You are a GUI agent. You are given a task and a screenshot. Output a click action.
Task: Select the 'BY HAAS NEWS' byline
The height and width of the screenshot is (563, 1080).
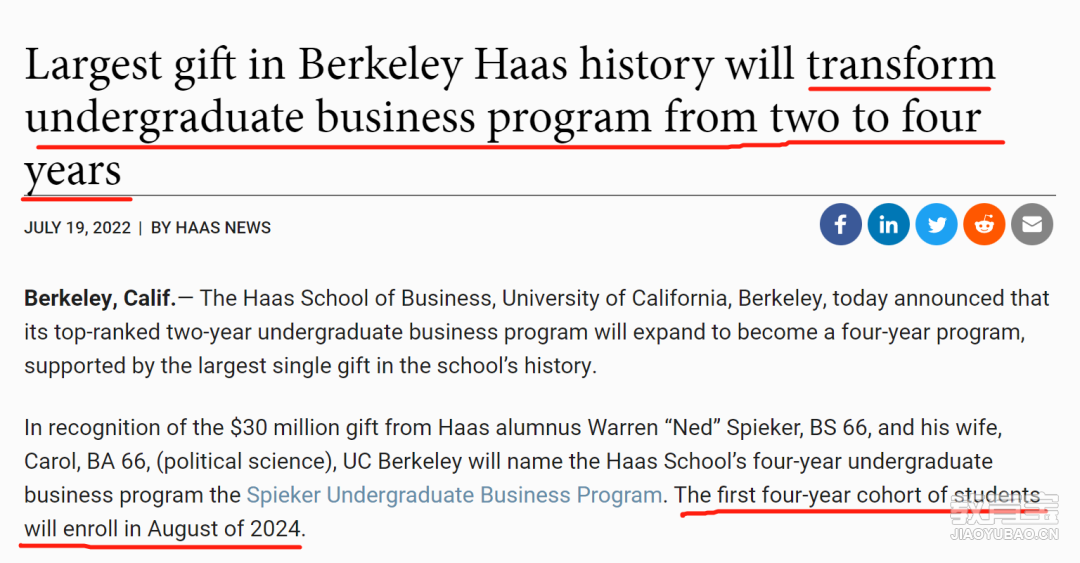coord(211,228)
